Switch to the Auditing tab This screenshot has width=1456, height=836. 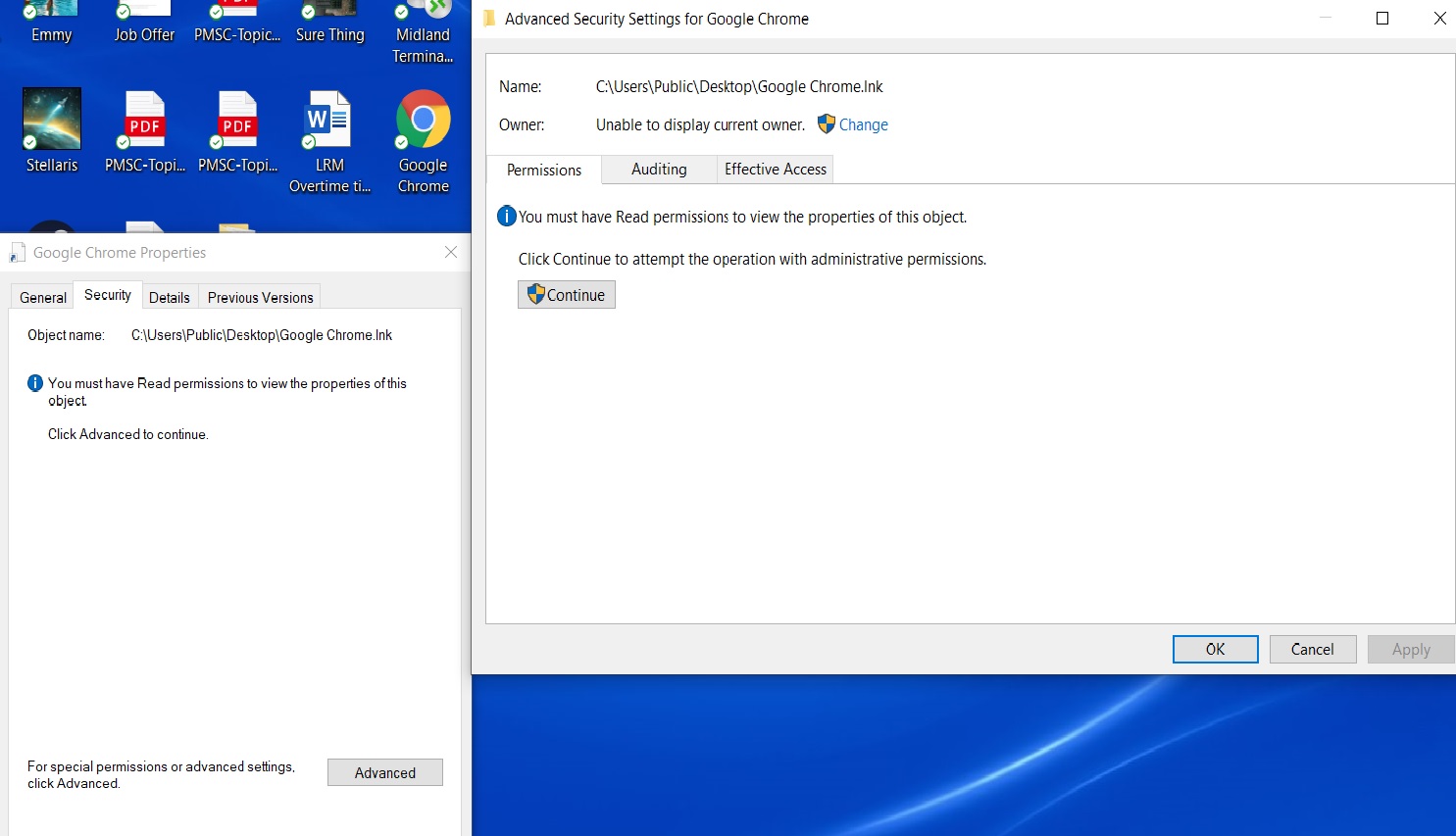pos(659,169)
